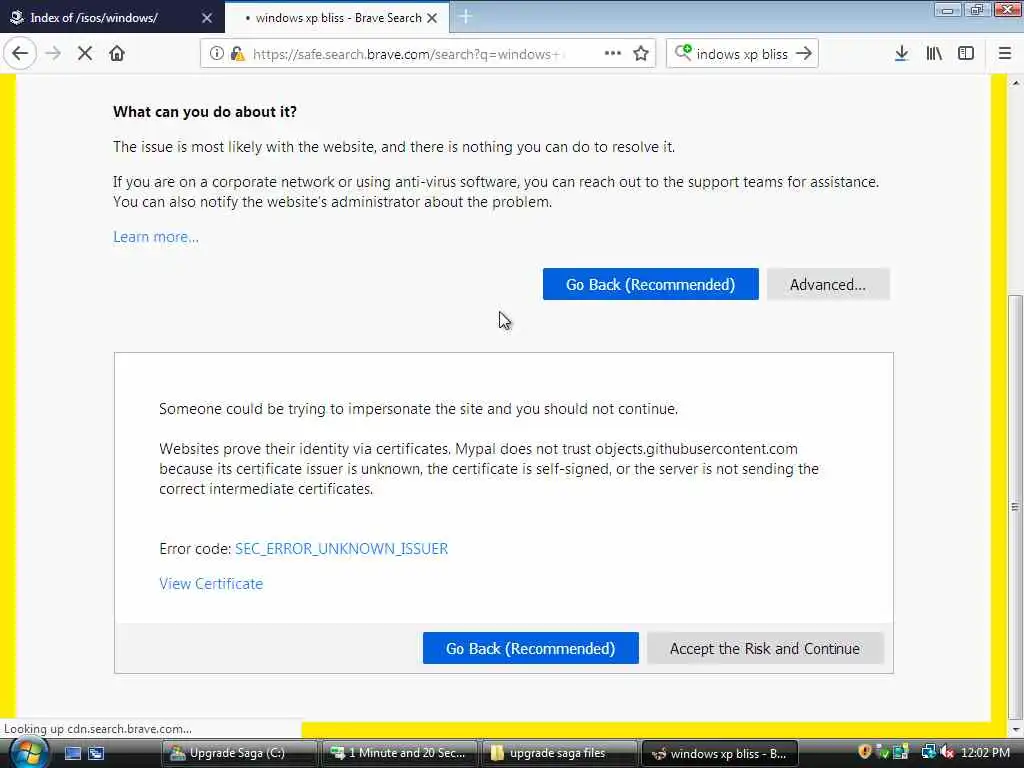Viewport: 1024px width, 768px height.
Task: Stop page loading with the X button
Action: click(x=85, y=54)
